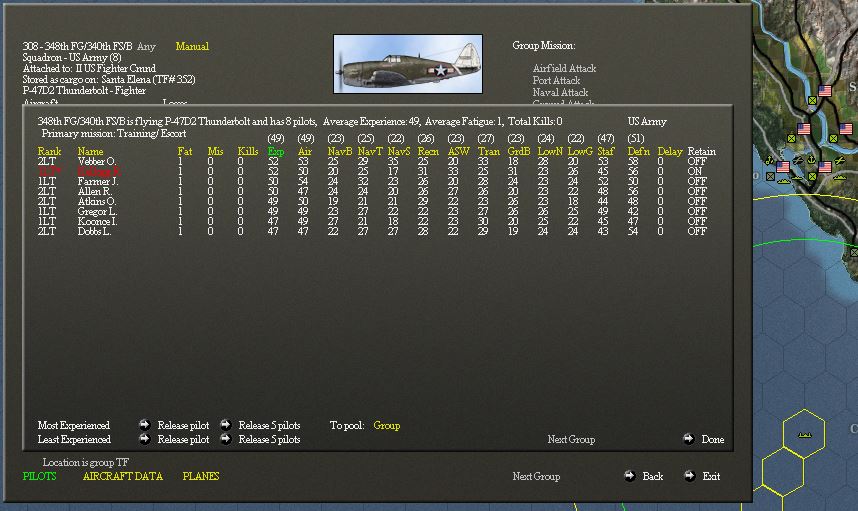The height and width of the screenshot is (511, 858).
Task: Toggle Retain OFF for pilot Atkins O.
Action: (x=697, y=201)
